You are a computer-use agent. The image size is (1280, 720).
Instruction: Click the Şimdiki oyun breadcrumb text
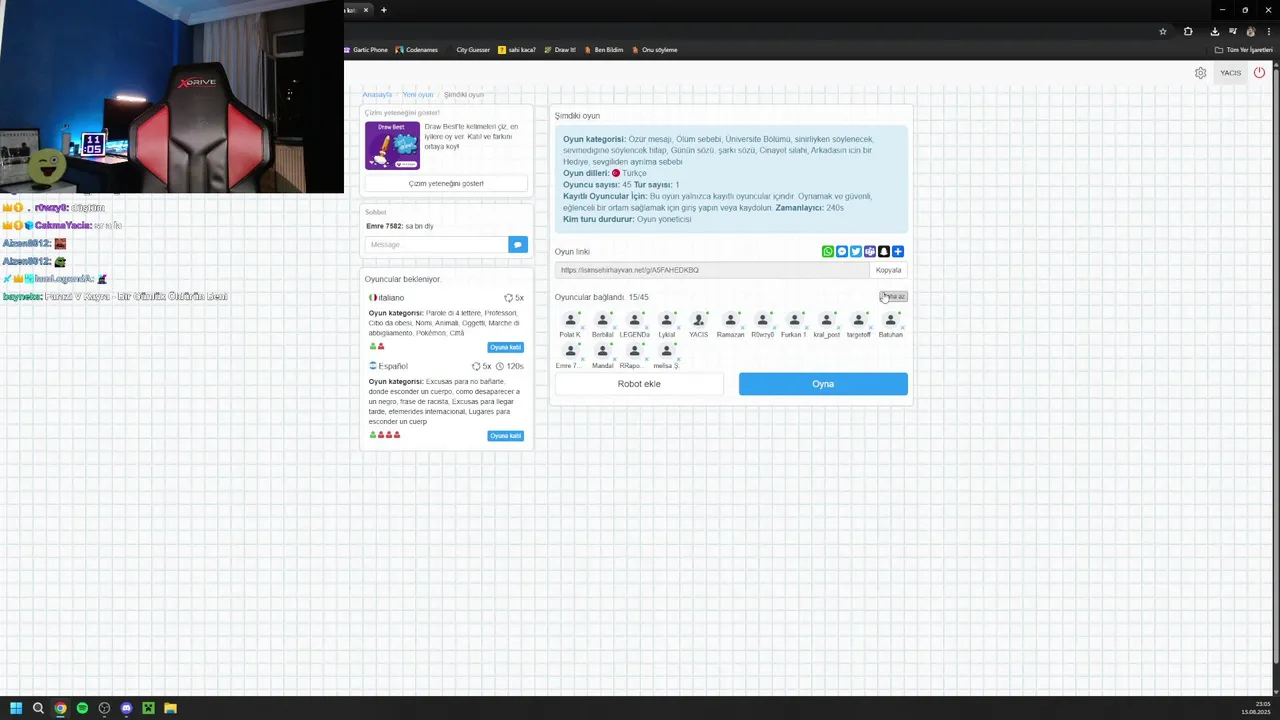point(463,94)
